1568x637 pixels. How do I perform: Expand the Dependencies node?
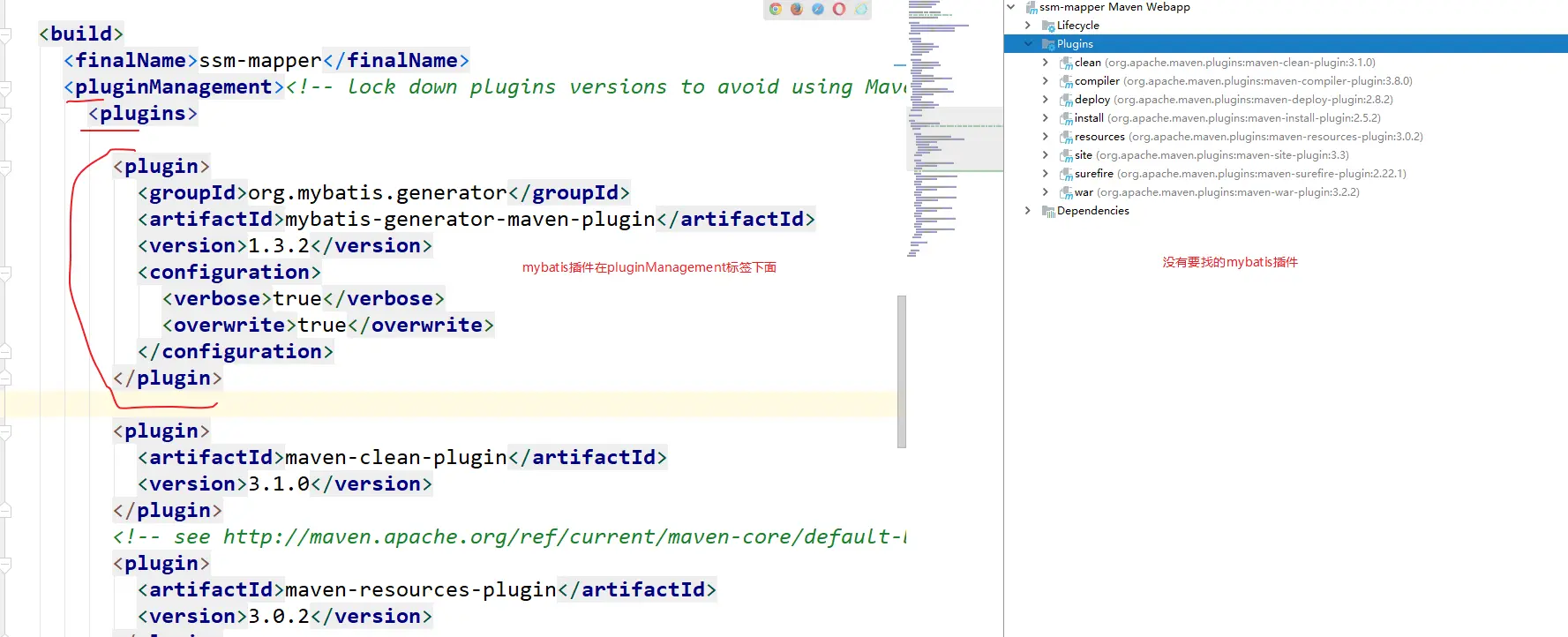(x=1028, y=211)
